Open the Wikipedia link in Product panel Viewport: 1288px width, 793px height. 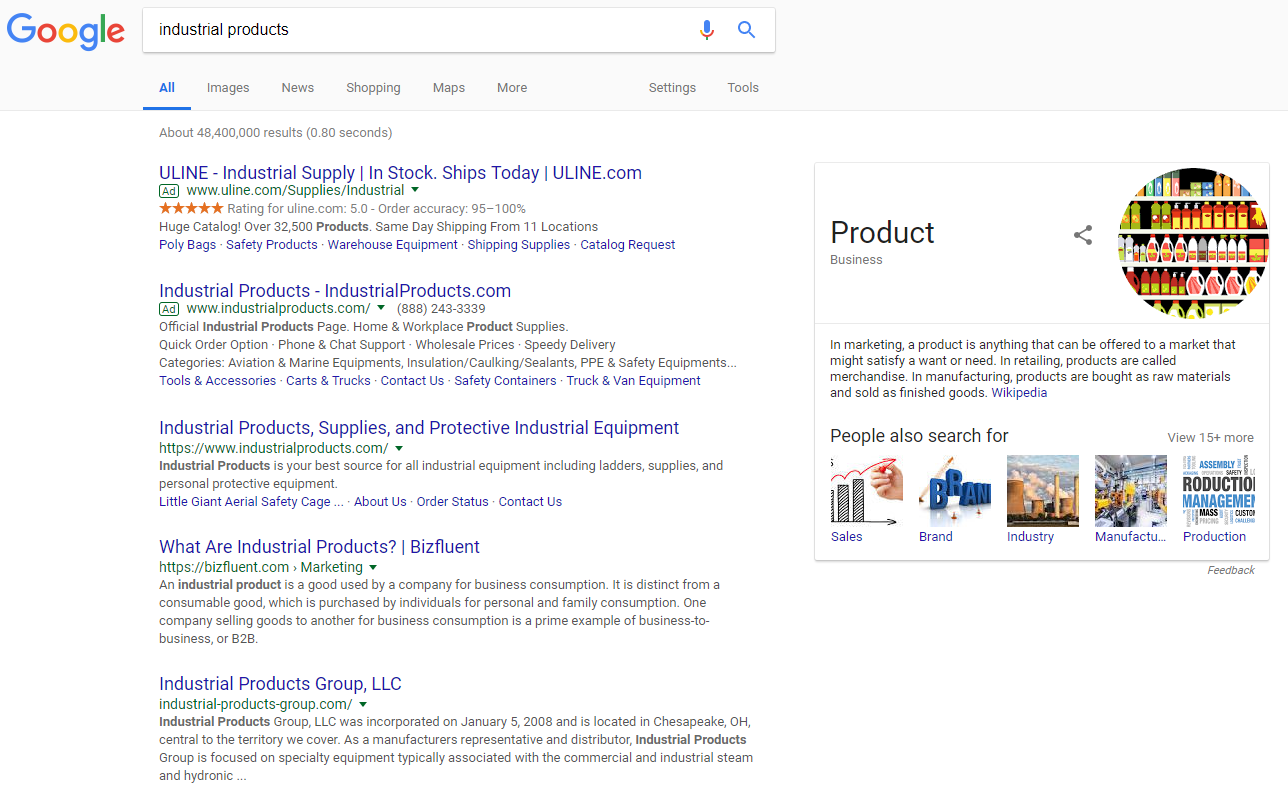click(x=1019, y=393)
